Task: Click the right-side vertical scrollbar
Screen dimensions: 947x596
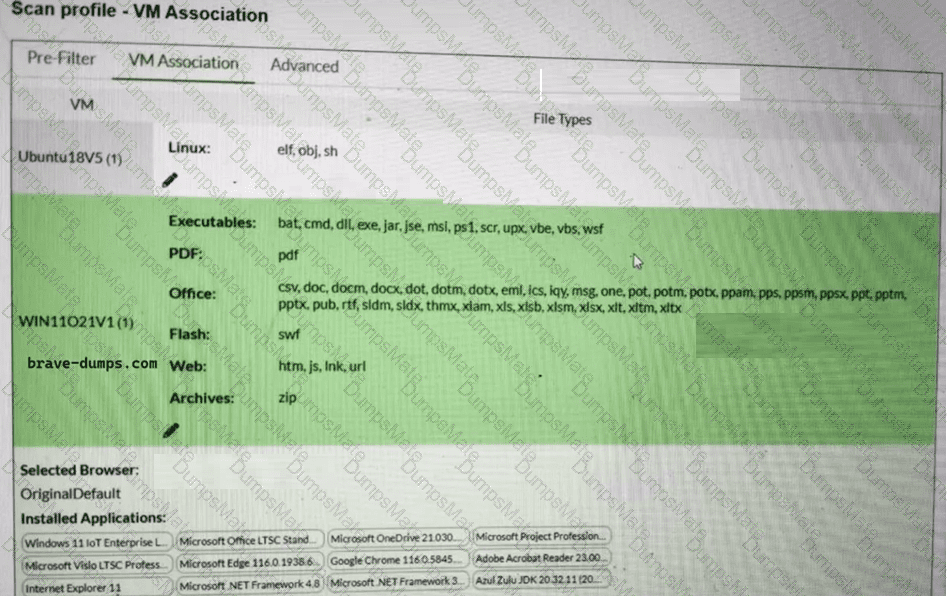Action: (938, 300)
